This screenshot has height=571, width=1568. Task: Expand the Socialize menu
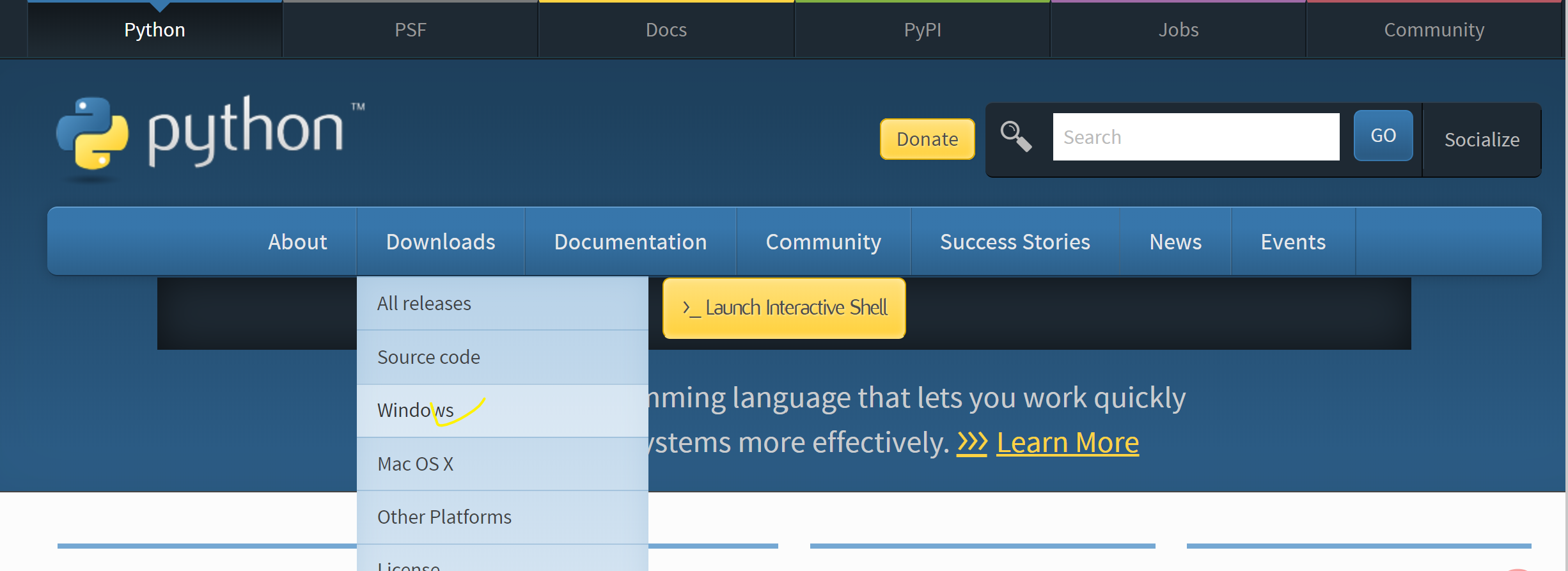pyautogui.click(x=1482, y=139)
